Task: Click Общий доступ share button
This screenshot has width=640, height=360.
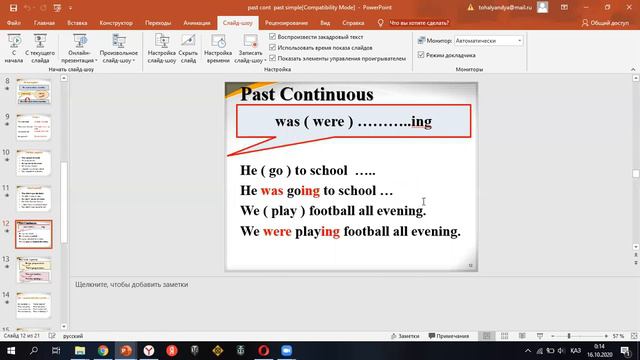Action: 605,23
